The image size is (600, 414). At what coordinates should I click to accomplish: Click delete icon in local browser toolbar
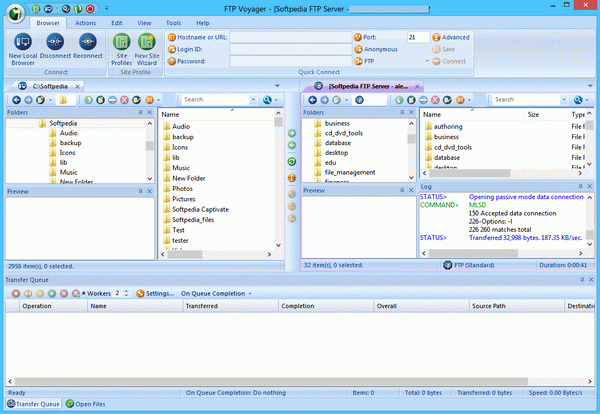click(x=124, y=100)
